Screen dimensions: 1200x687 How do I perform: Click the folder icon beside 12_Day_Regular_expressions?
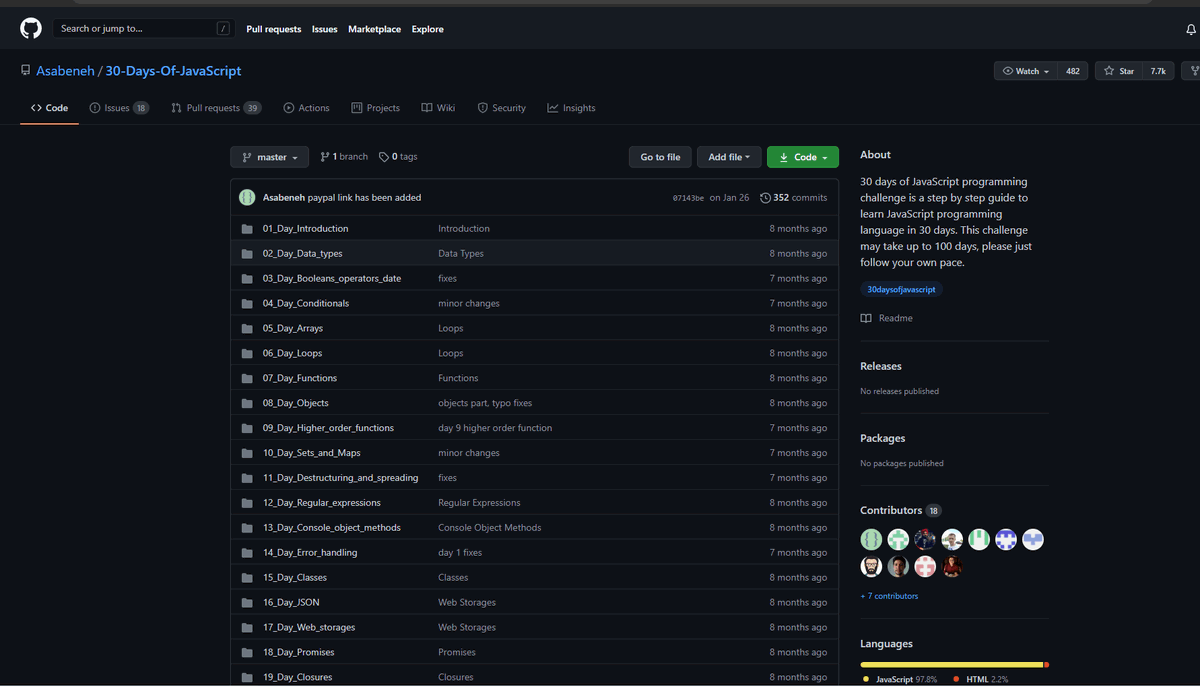point(247,503)
